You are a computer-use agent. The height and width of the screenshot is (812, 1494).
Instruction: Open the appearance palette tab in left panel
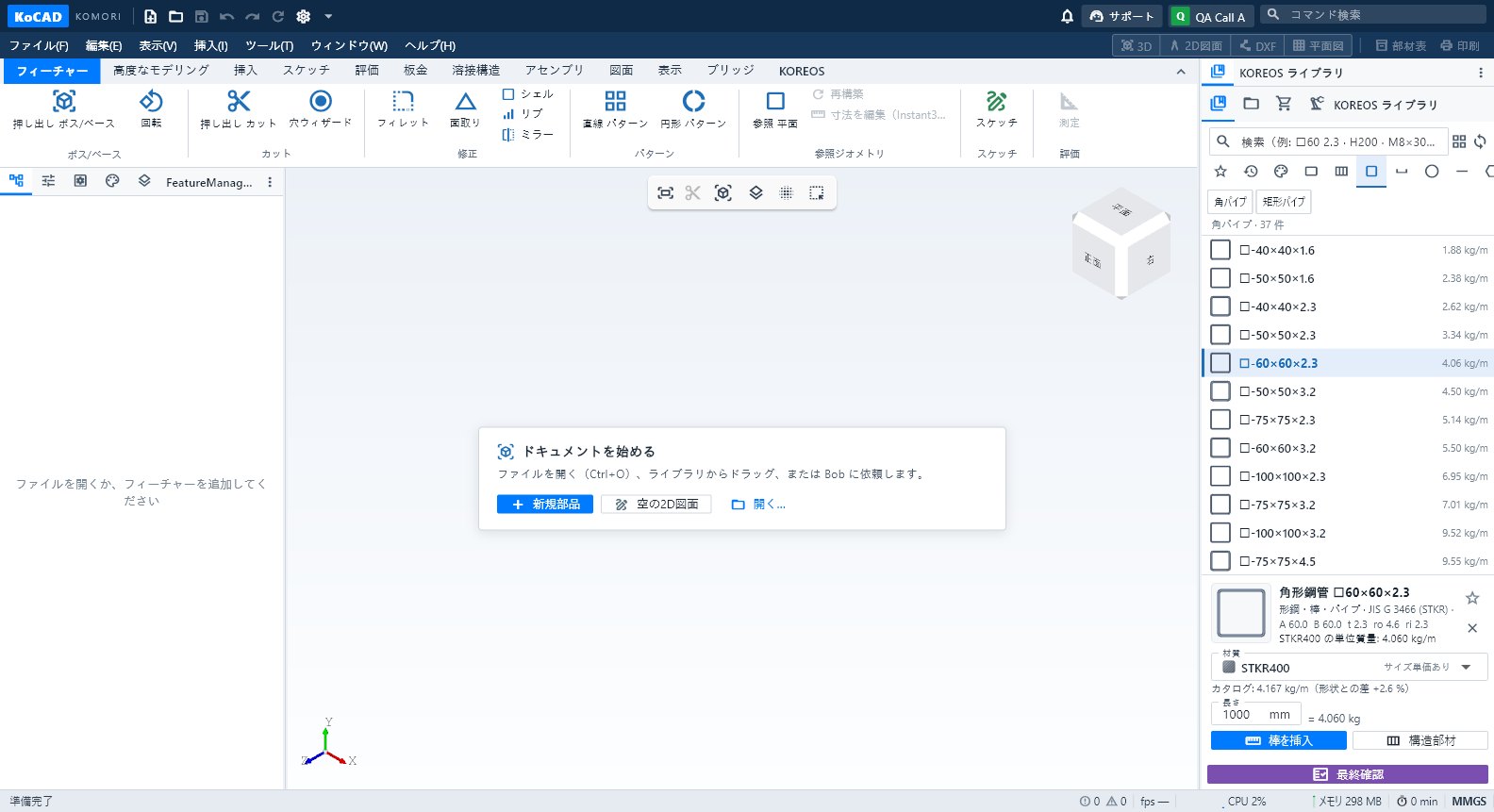pyautogui.click(x=112, y=181)
